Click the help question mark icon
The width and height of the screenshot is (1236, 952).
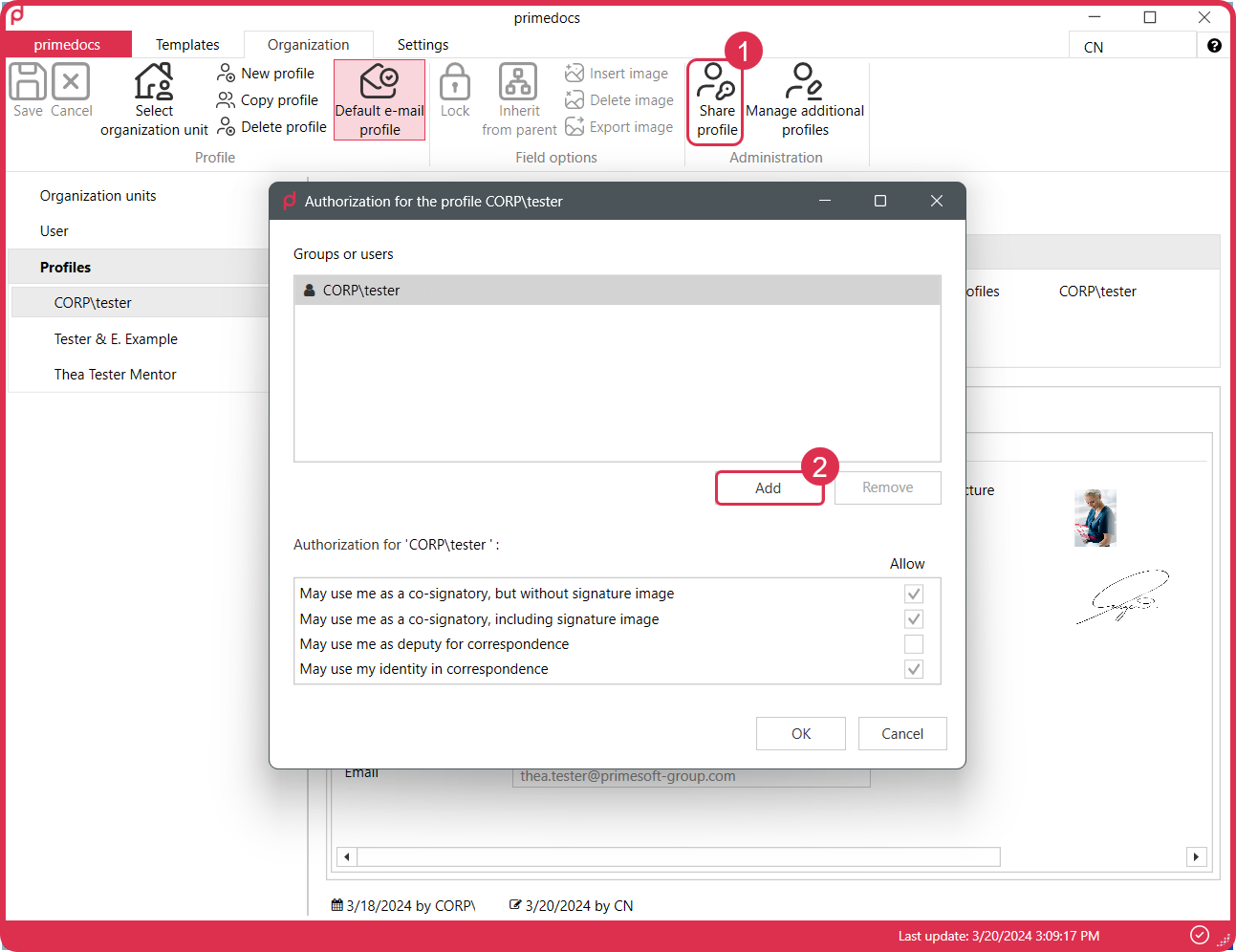(x=1214, y=46)
